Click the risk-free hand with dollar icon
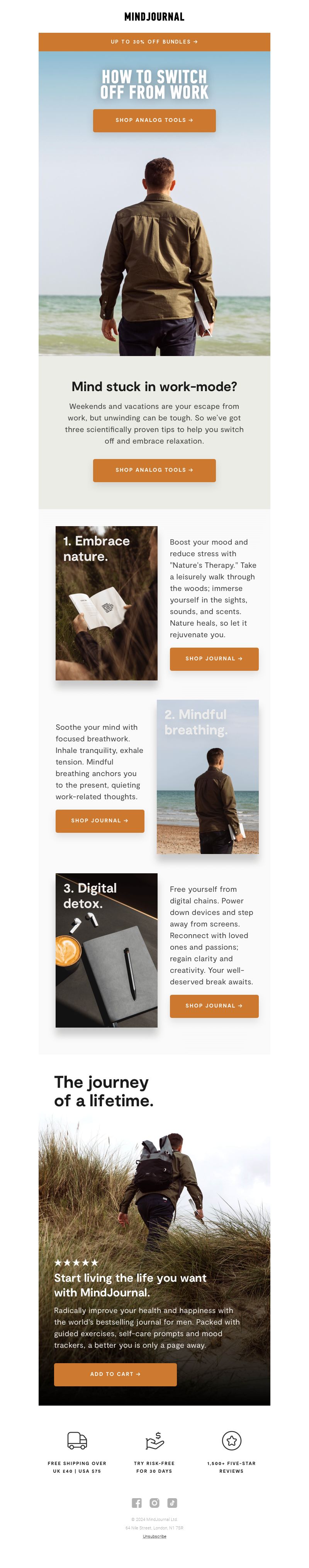Screen dimensions: 309x1568 coord(154,1441)
